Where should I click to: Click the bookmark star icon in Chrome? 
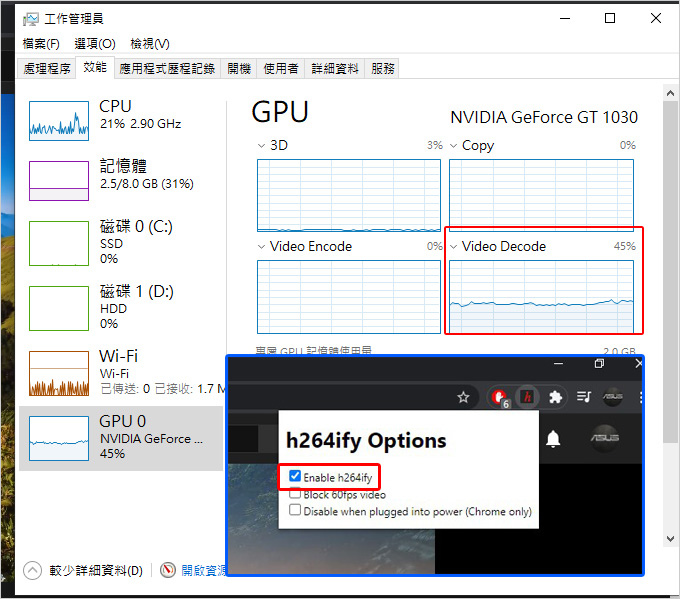click(463, 397)
